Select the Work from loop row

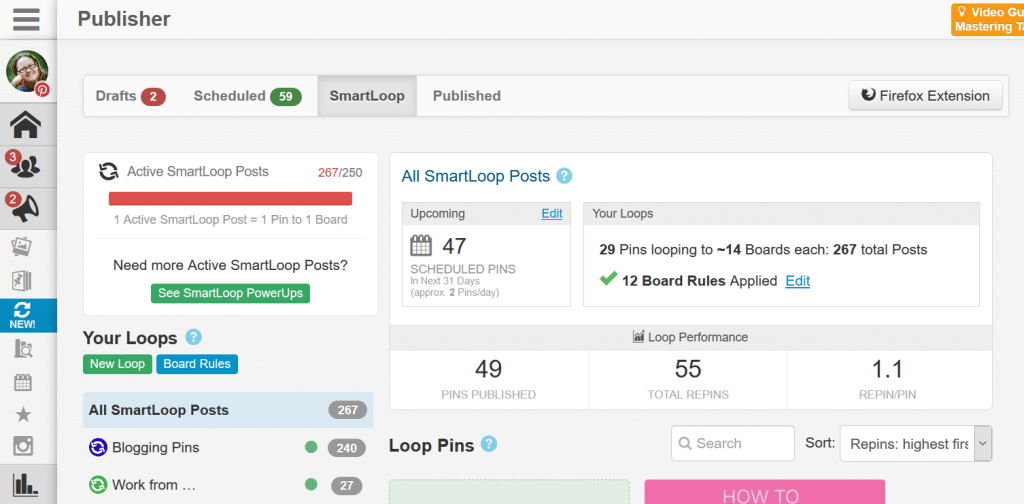click(228, 484)
